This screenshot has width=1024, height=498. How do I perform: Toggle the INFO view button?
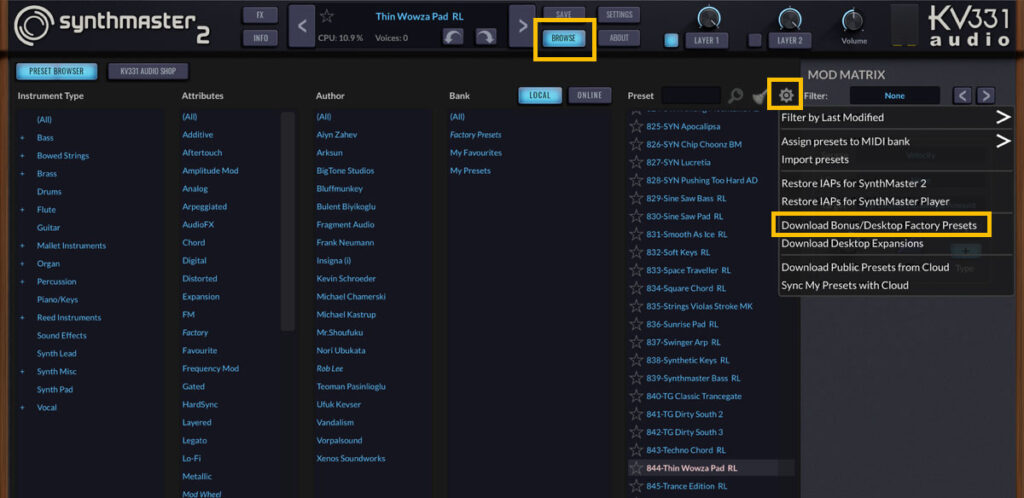tap(260, 38)
